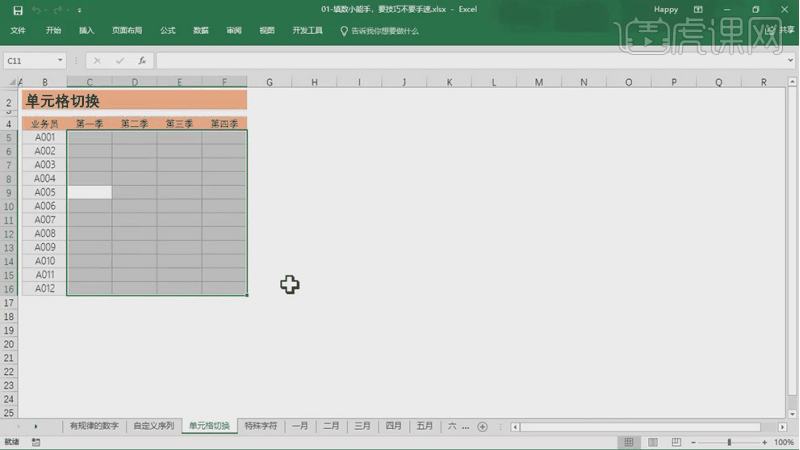Open the Customize Quick Access Toolbar dropdown
This screenshot has height=450, width=800.
(x=79, y=10)
